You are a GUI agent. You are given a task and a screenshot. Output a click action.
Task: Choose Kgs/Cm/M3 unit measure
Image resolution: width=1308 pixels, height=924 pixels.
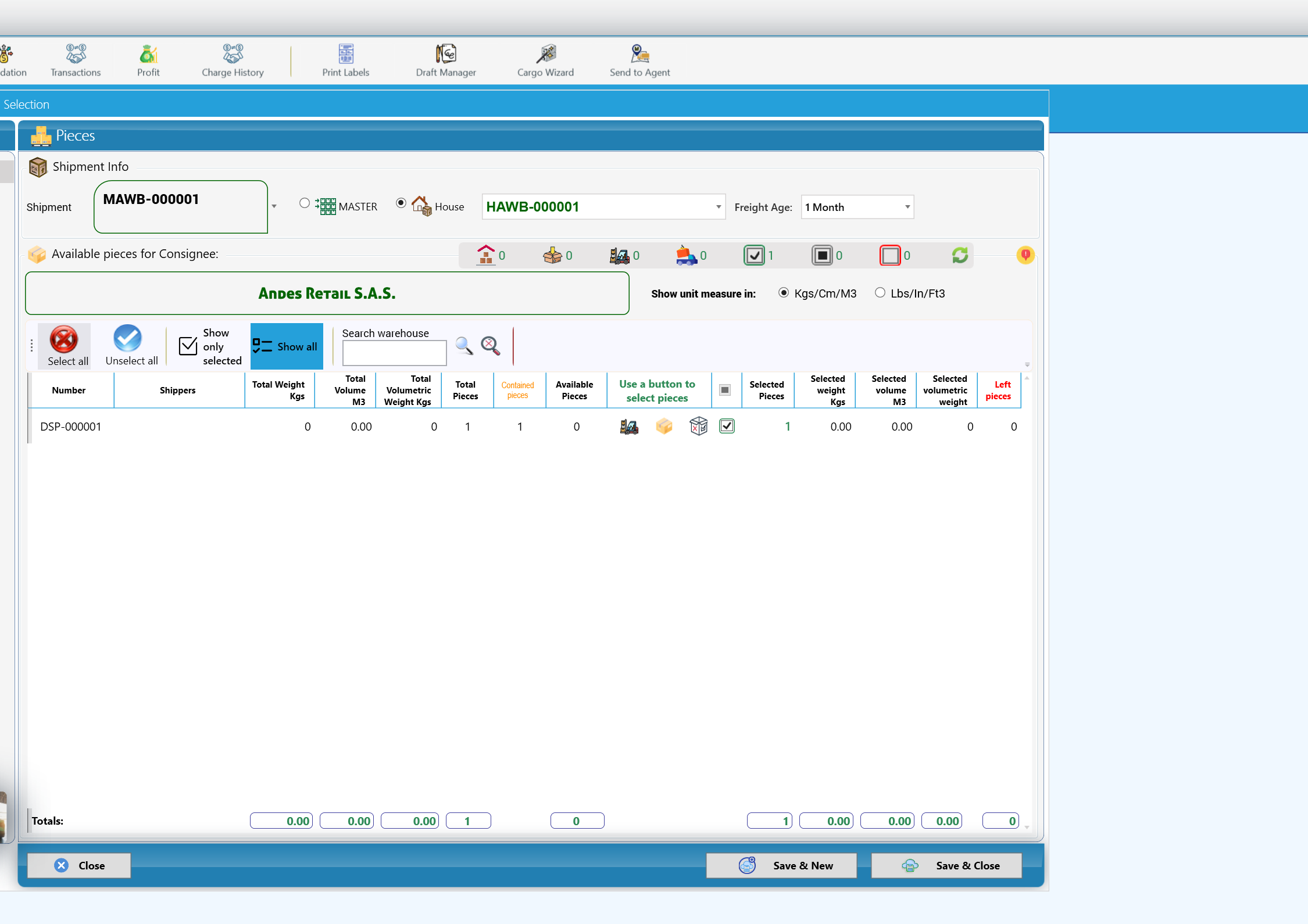pos(784,293)
